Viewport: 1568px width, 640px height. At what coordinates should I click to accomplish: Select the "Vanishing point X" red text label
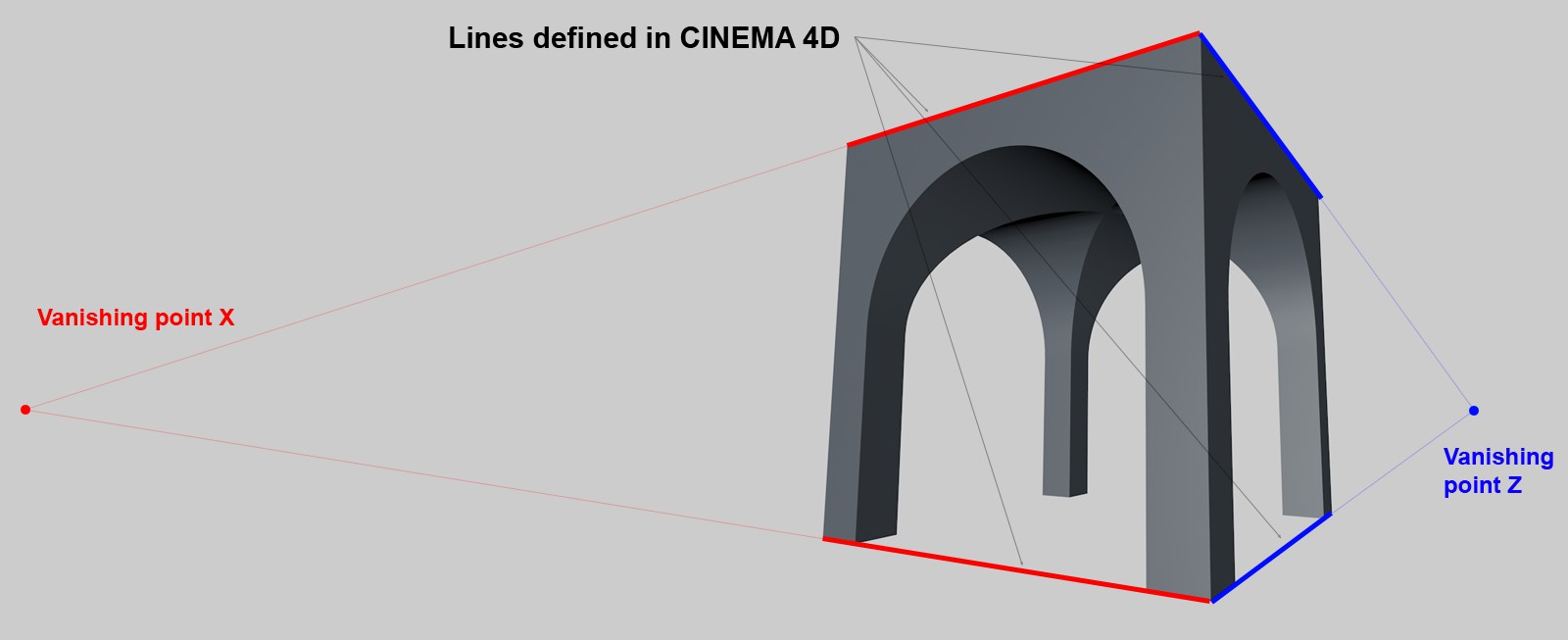[x=135, y=318]
